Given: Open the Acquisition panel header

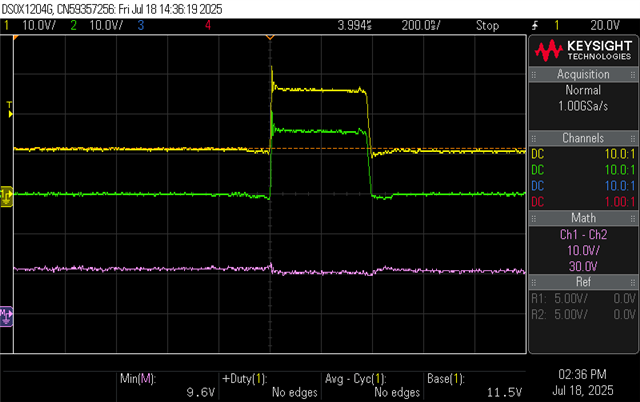Looking at the screenshot, I should (x=583, y=74).
